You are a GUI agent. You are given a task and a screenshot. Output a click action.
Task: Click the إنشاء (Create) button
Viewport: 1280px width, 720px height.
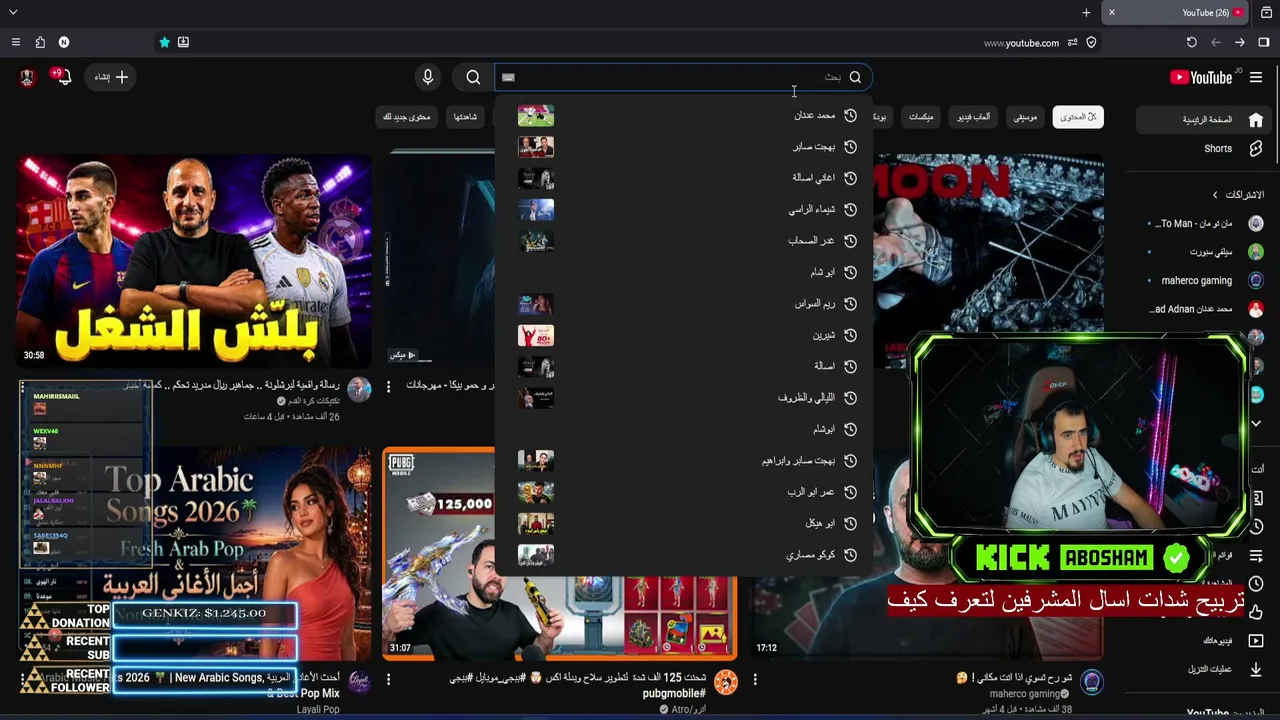click(x=111, y=77)
